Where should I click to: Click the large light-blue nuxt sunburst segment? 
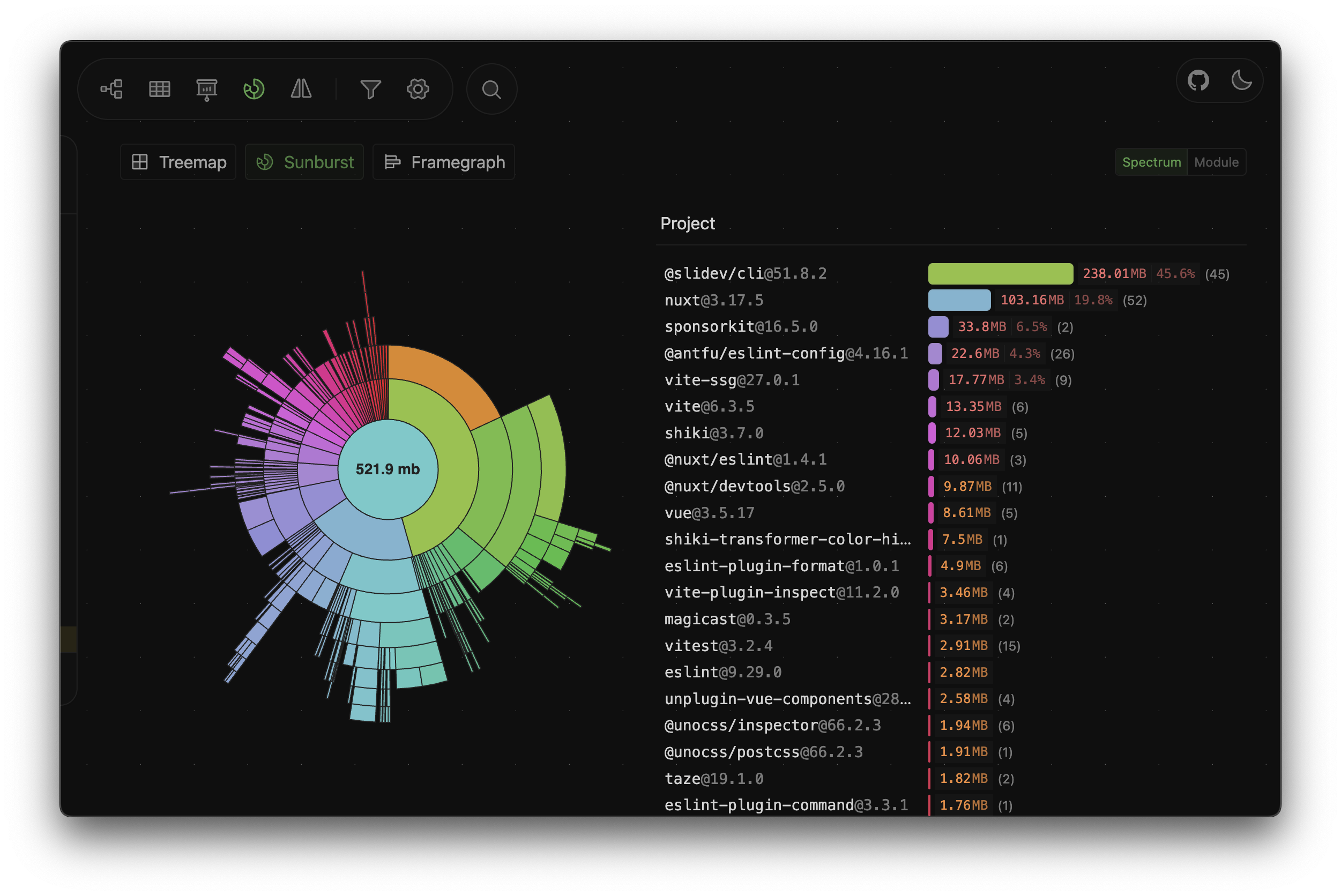(x=366, y=532)
